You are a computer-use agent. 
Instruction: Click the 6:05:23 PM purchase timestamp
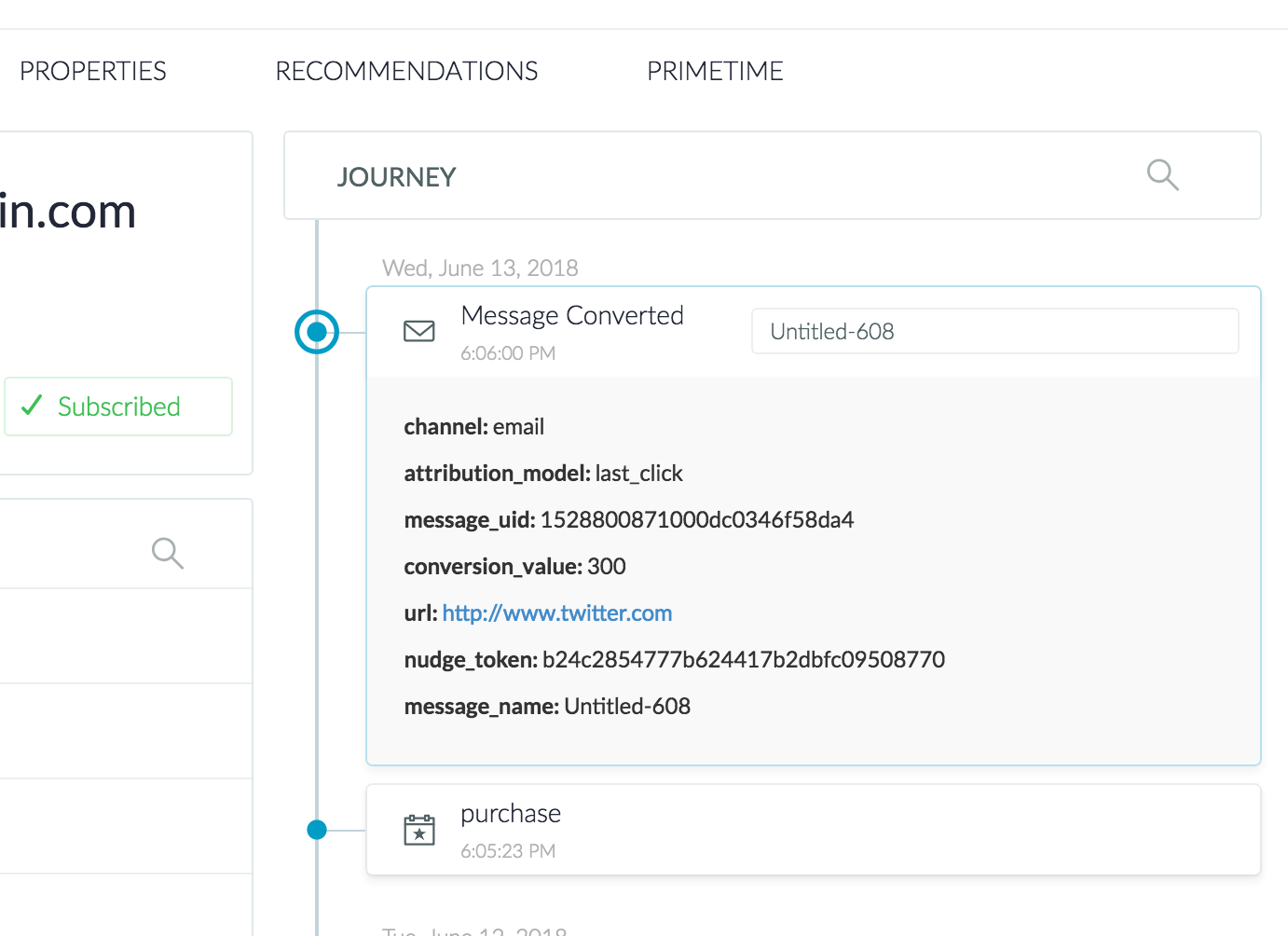point(508,851)
